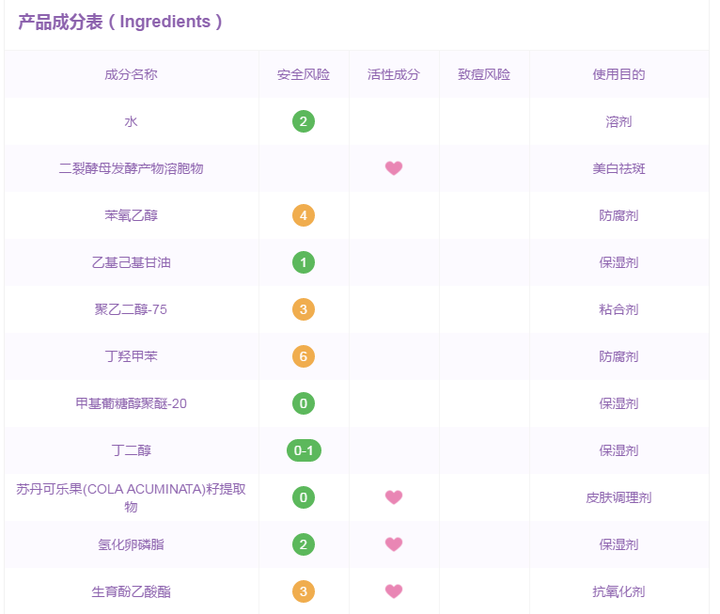Click the 0-1 risk badge for 丁二醇
720x614 pixels.
click(304, 451)
